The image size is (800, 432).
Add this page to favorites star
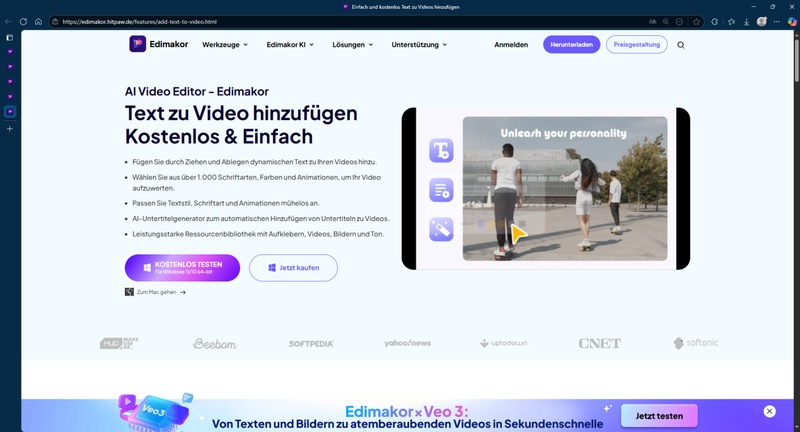pyautogui.click(x=696, y=21)
